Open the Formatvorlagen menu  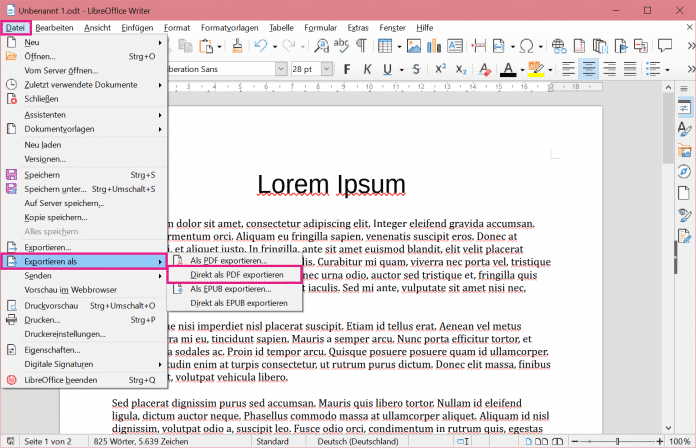click(229, 28)
